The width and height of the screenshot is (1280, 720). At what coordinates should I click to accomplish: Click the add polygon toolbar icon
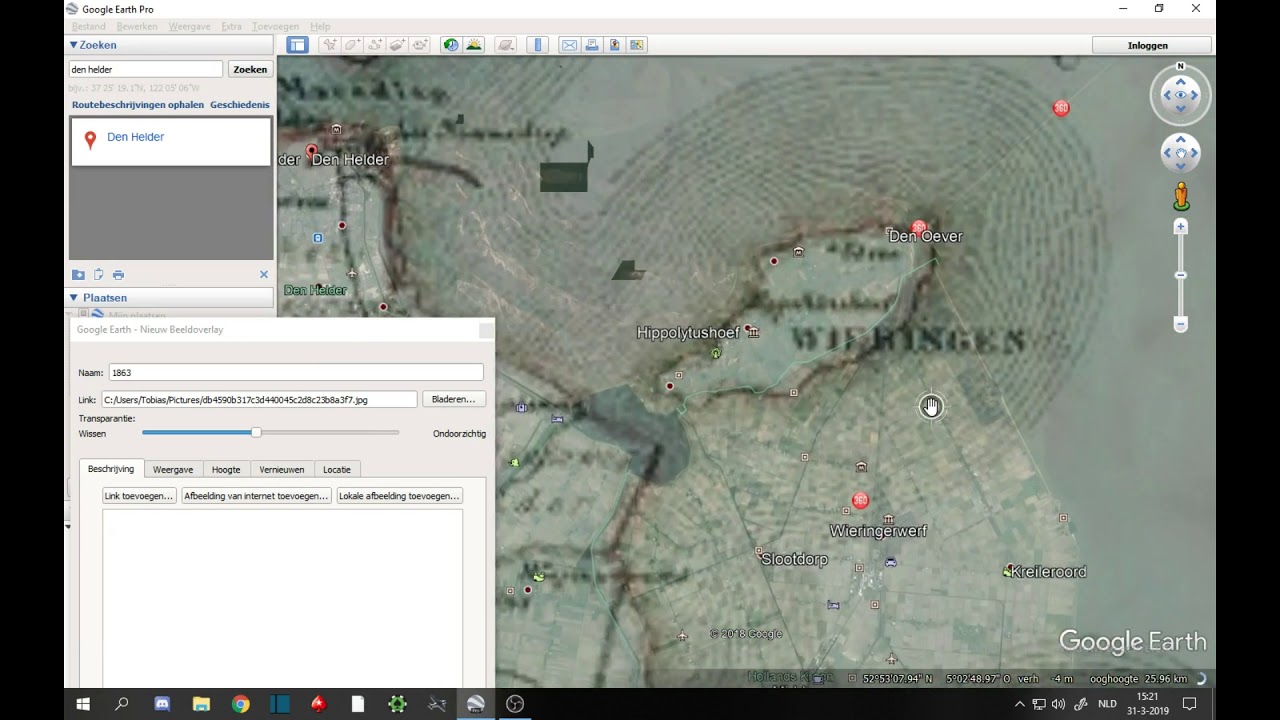click(x=352, y=45)
